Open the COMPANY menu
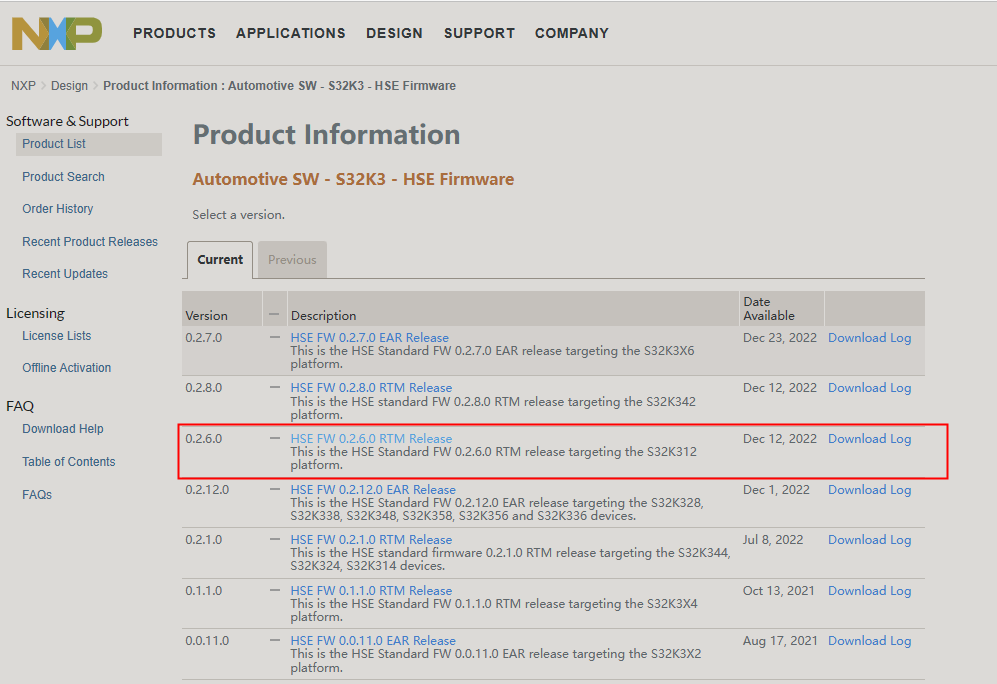997x684 pixels. (x=571, y=33)
